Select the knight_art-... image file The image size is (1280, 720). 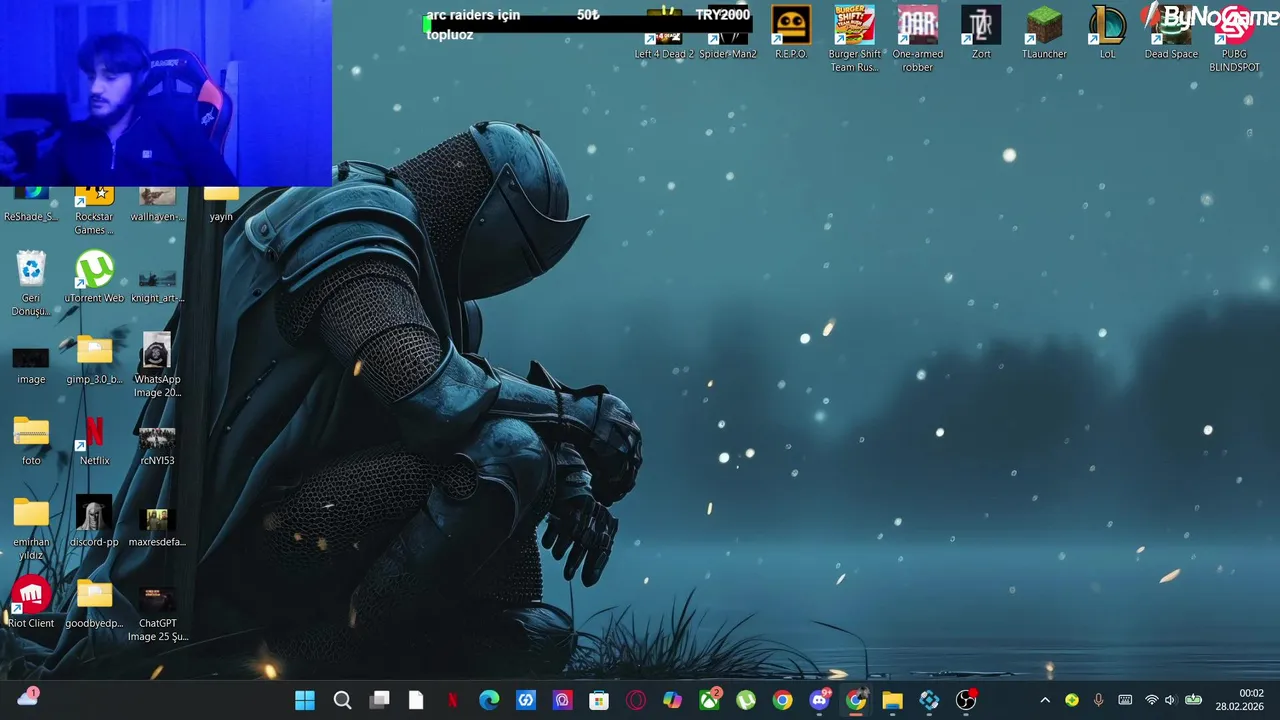(x=157, y=284)
